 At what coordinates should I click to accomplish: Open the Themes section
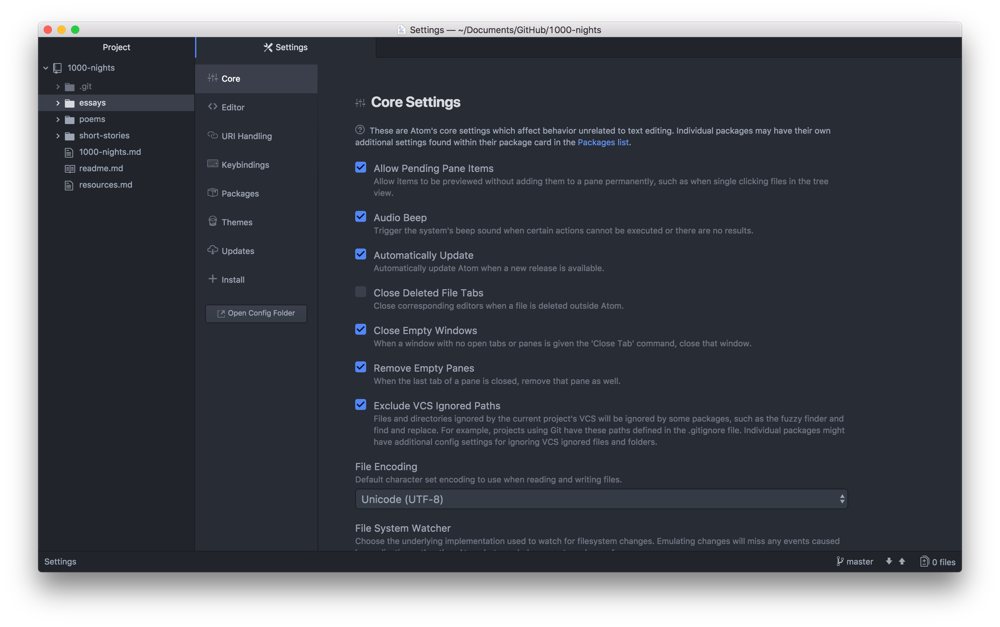[256, 222]
